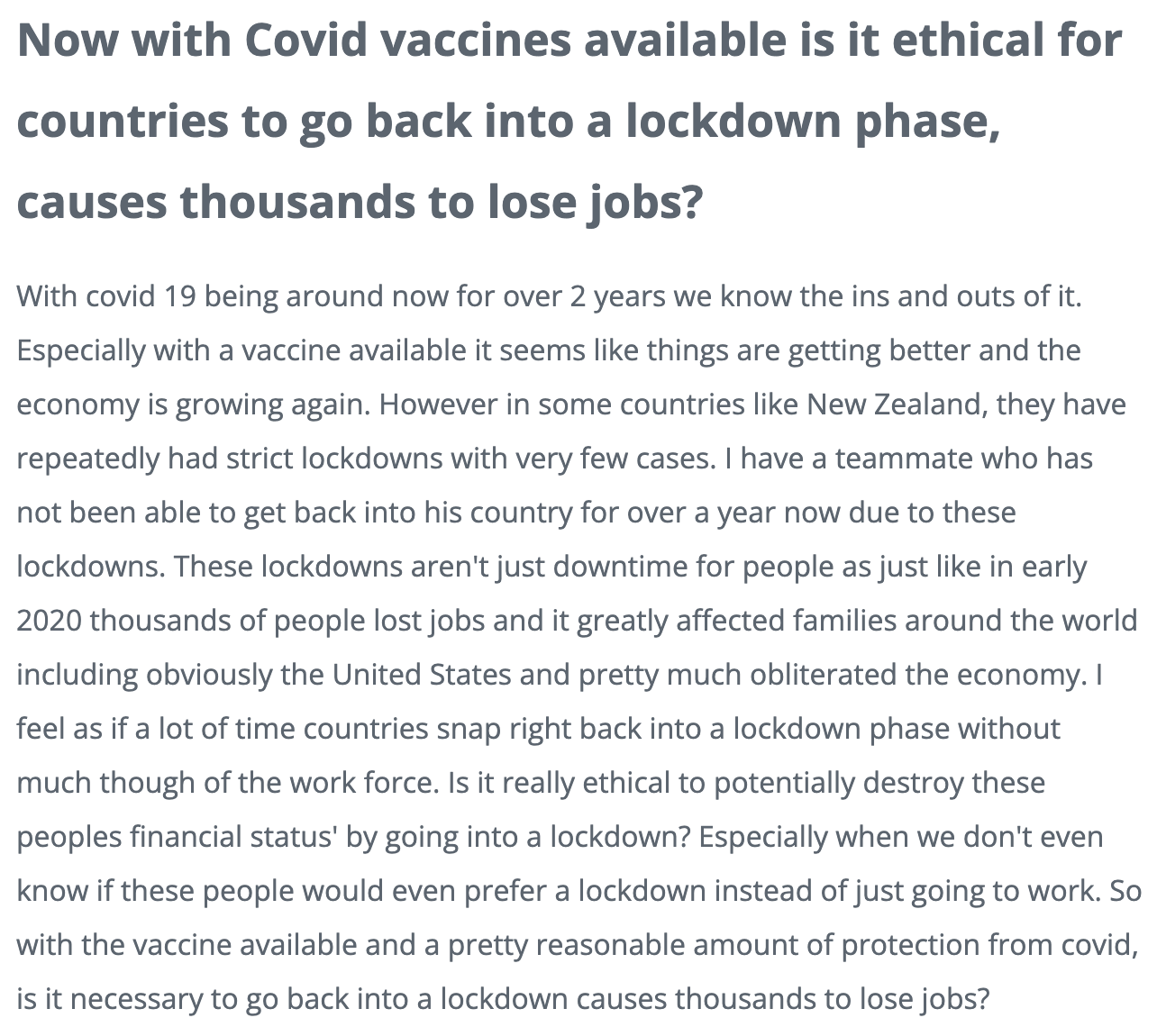Click the phrase "peoples financial status'"
This screenshot has width=1157, height=1036.
(x=178, y=836)
